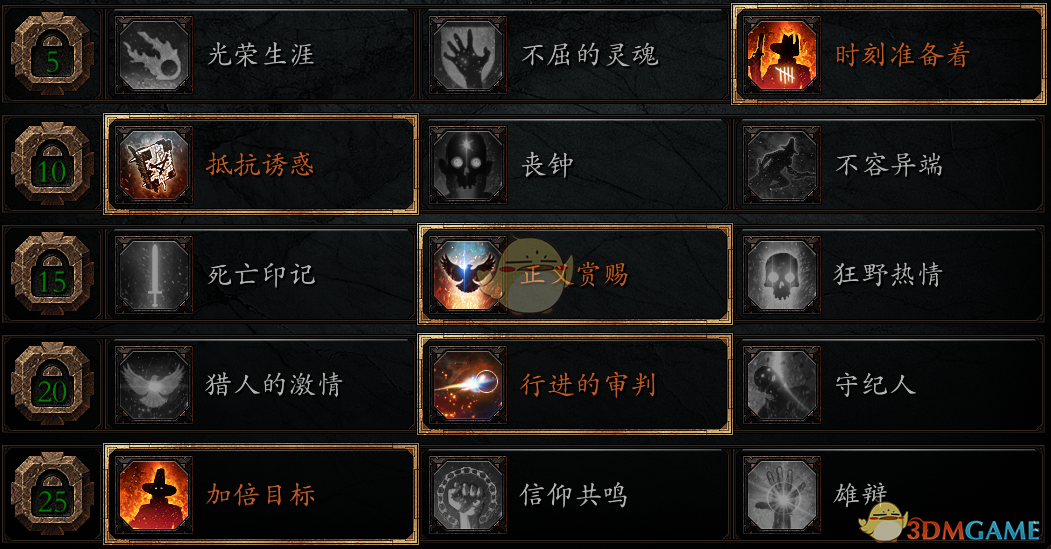Pick the 守纪人 talent icon
This screenshot has width=1051, height=549.
[782, 385]
